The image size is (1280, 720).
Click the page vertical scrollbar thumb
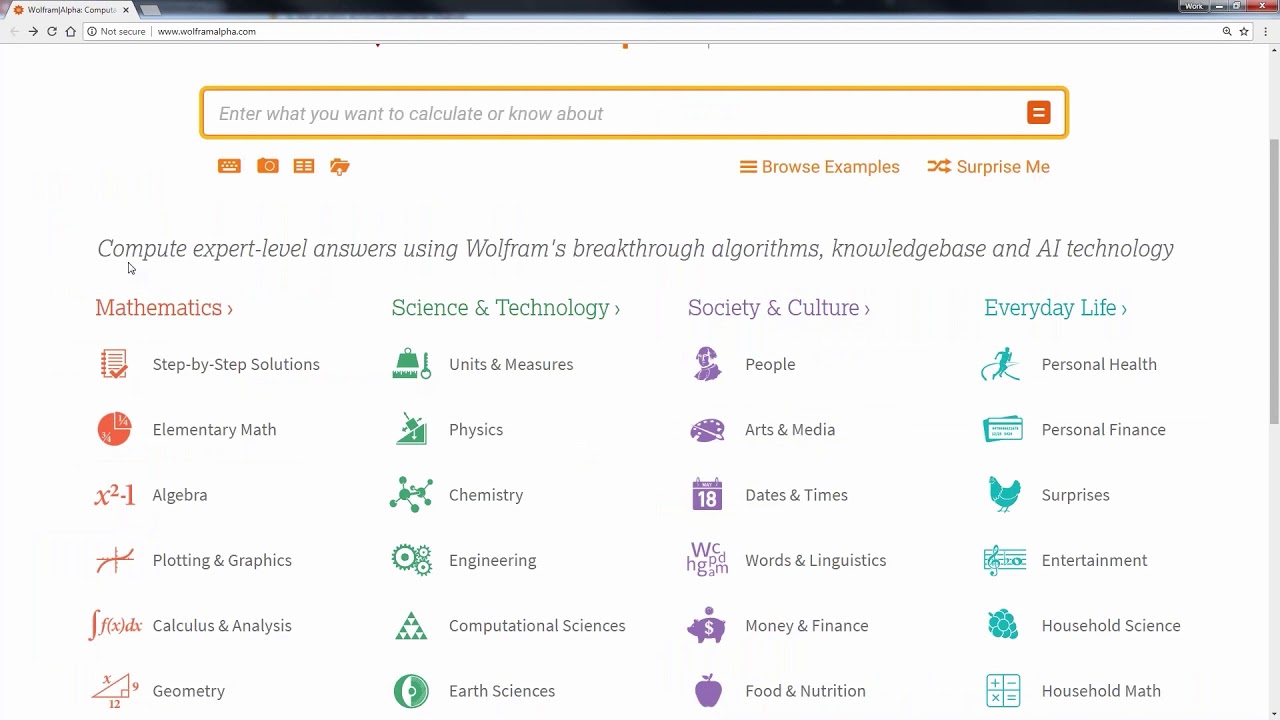click(1274, 282)
